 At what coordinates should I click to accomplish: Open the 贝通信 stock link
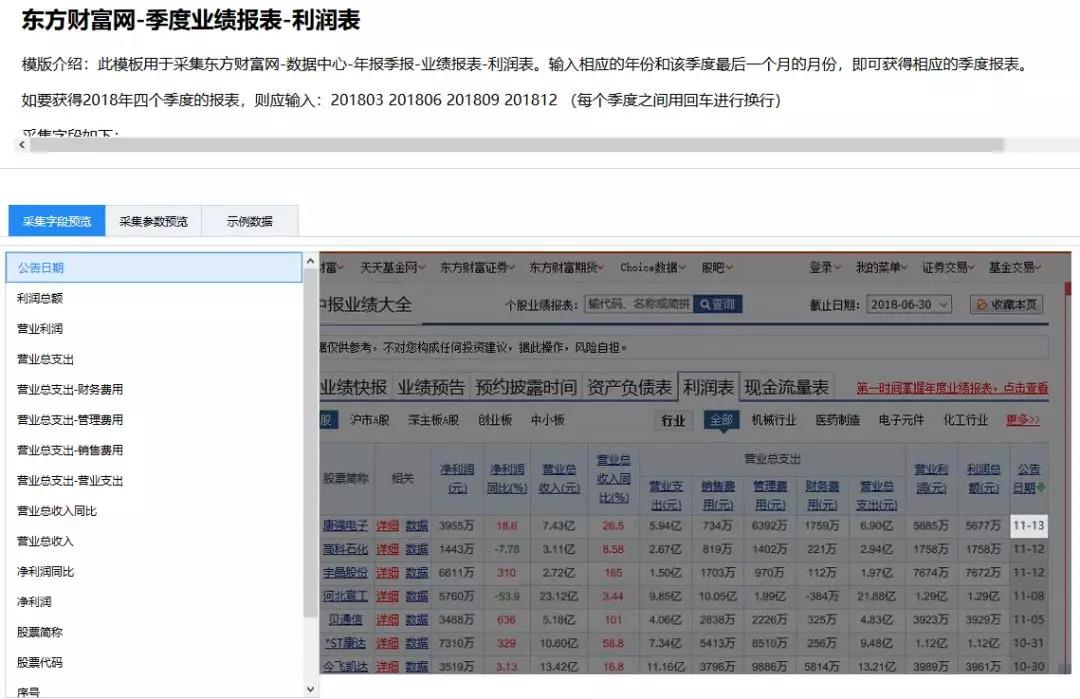coord(346,620)
